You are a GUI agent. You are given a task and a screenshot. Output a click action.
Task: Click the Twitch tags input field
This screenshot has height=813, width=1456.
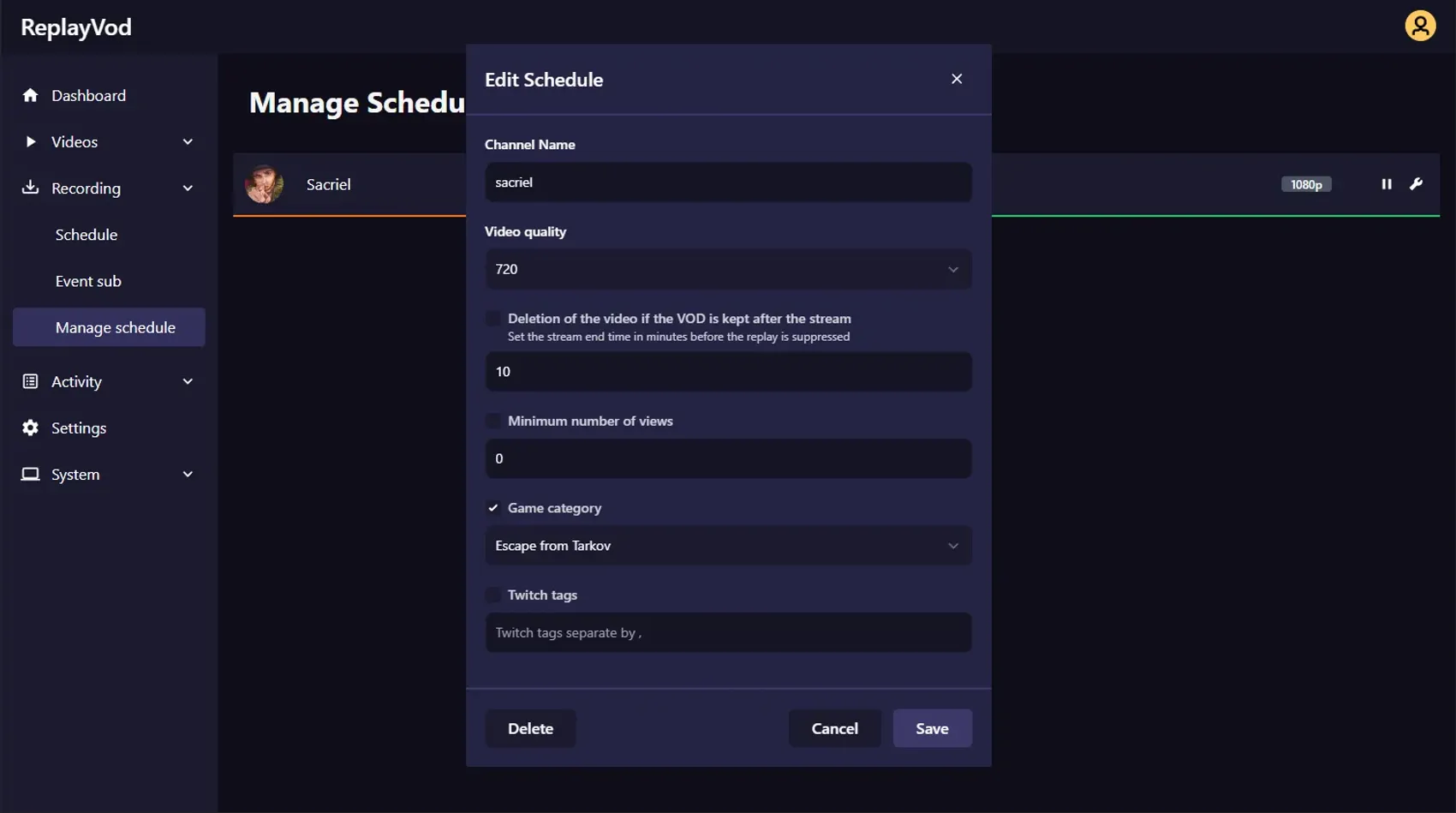tap(728, 632)
